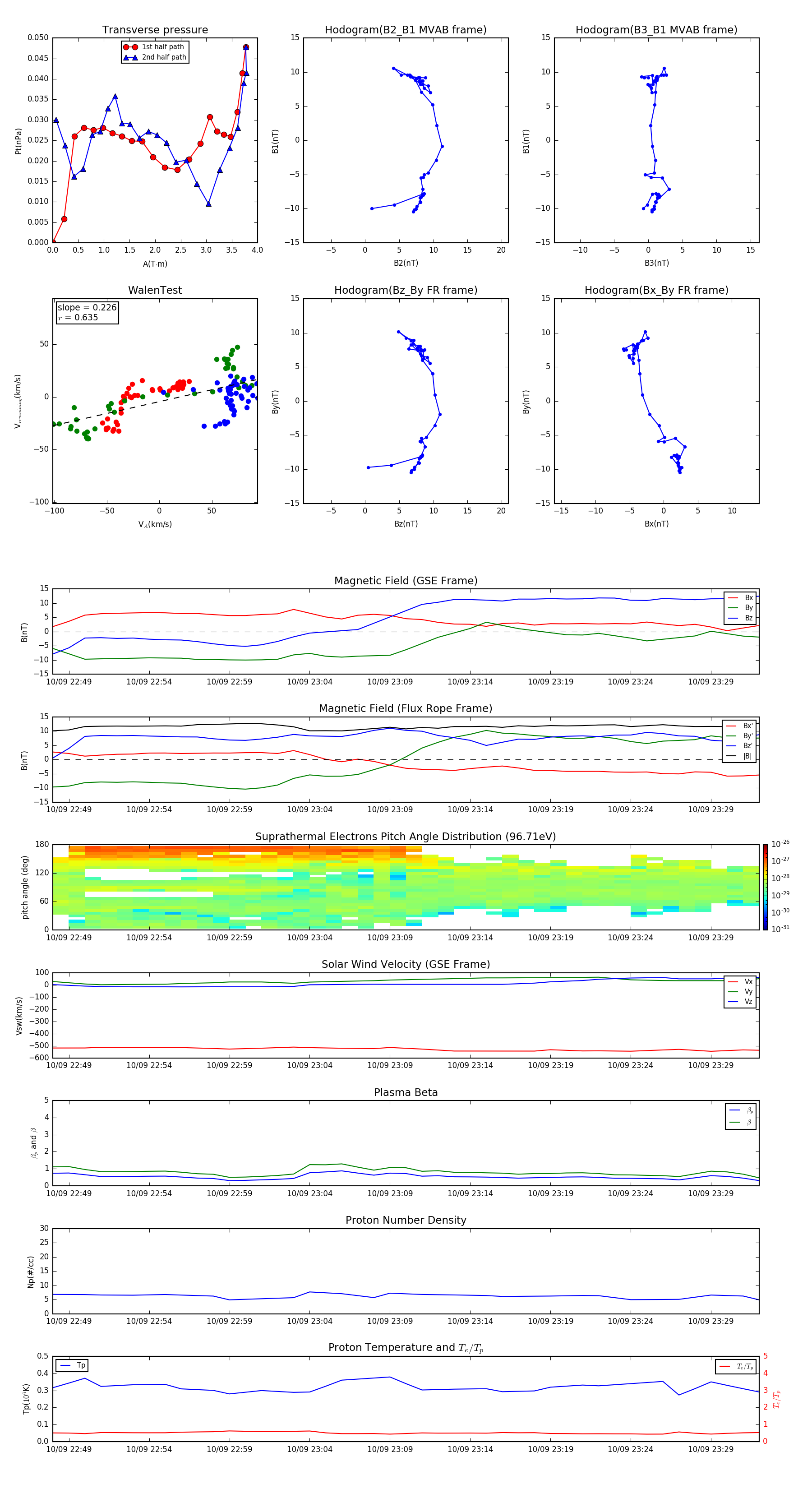
Task: Click the Suprathermal Electrons Pitch Angle Distribution title
Action: pyautogui.click(x=406, y=837)
